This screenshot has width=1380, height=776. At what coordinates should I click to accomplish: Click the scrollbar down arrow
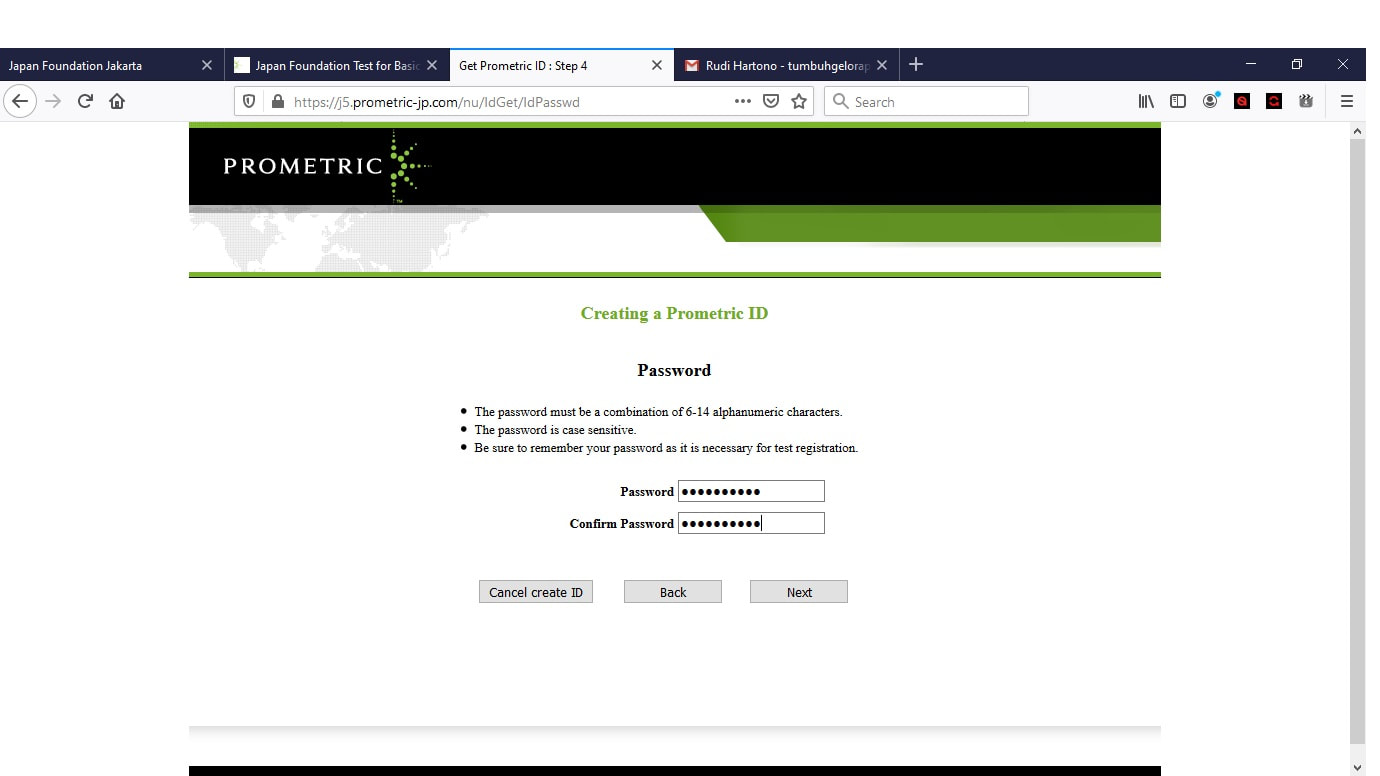(x=1357, y=767)
